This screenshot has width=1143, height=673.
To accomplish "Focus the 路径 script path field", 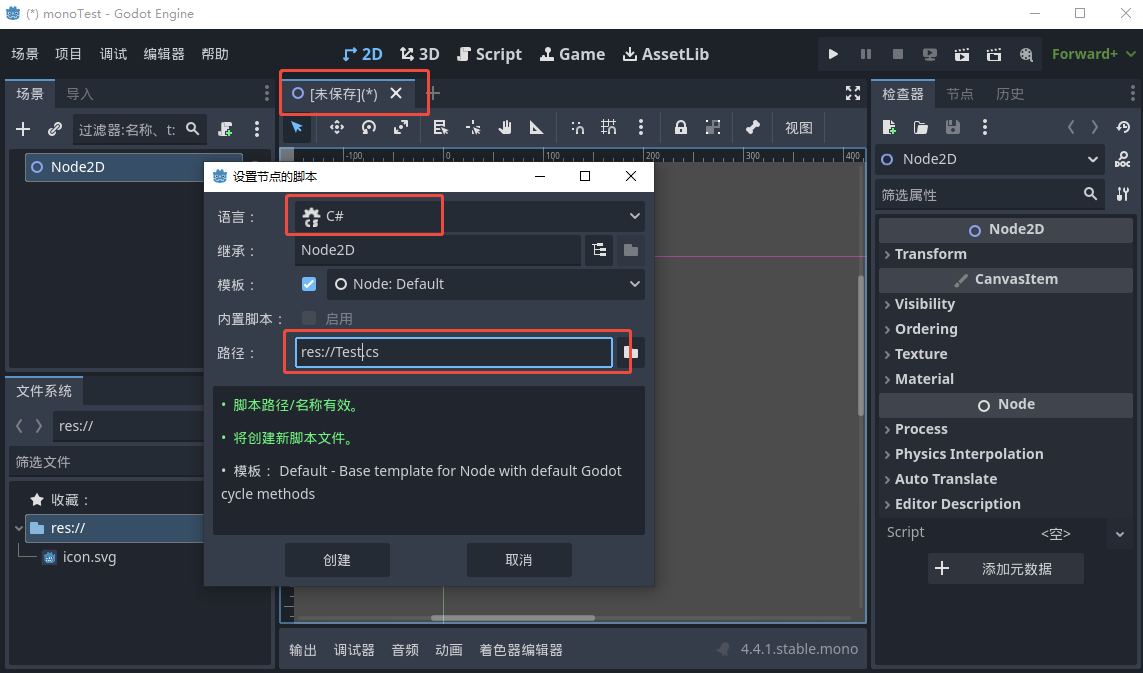I will pos(453,352).
